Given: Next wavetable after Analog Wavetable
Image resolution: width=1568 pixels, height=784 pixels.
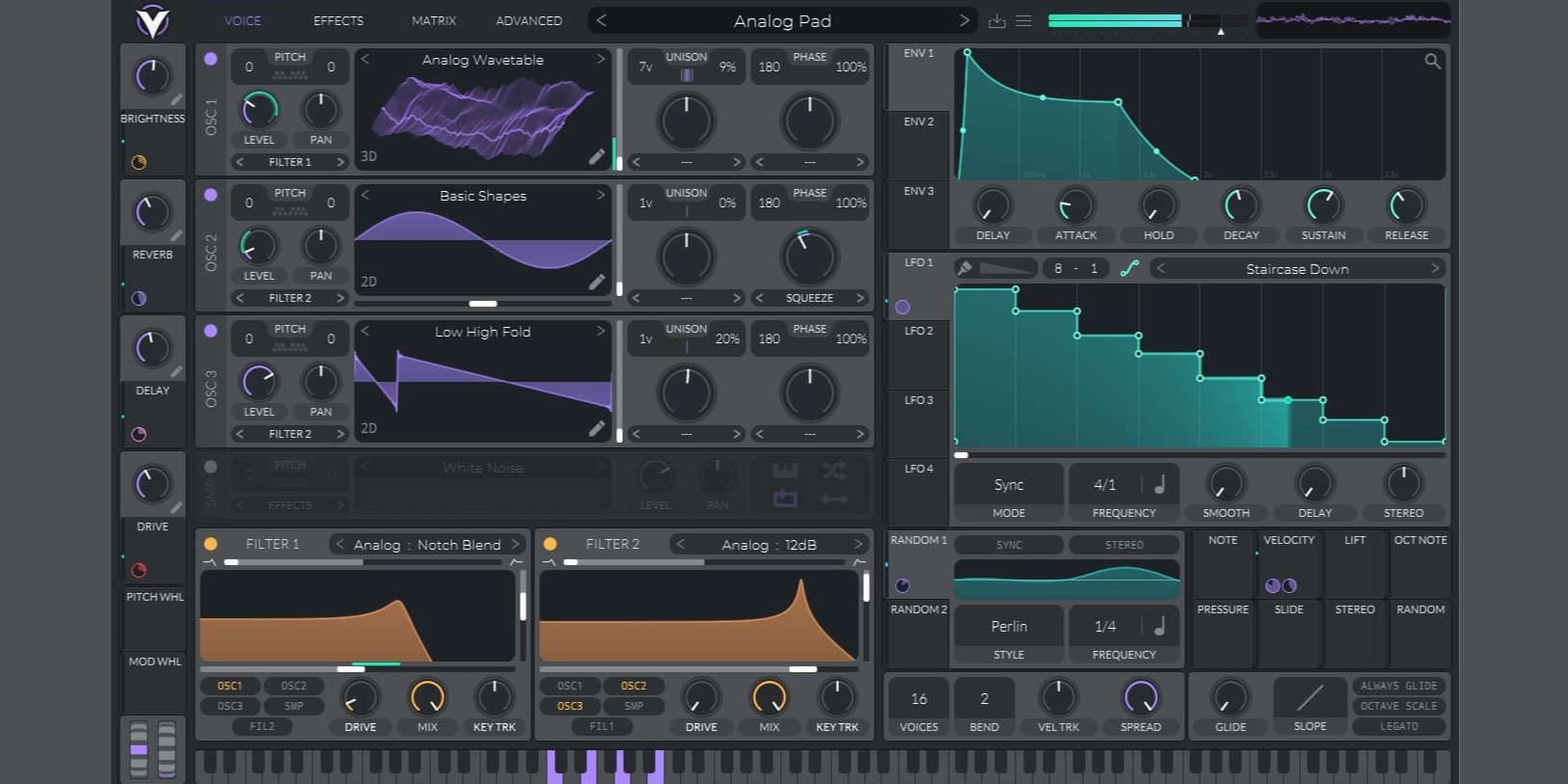Looking at the screenshot, I should coord(601,60).
